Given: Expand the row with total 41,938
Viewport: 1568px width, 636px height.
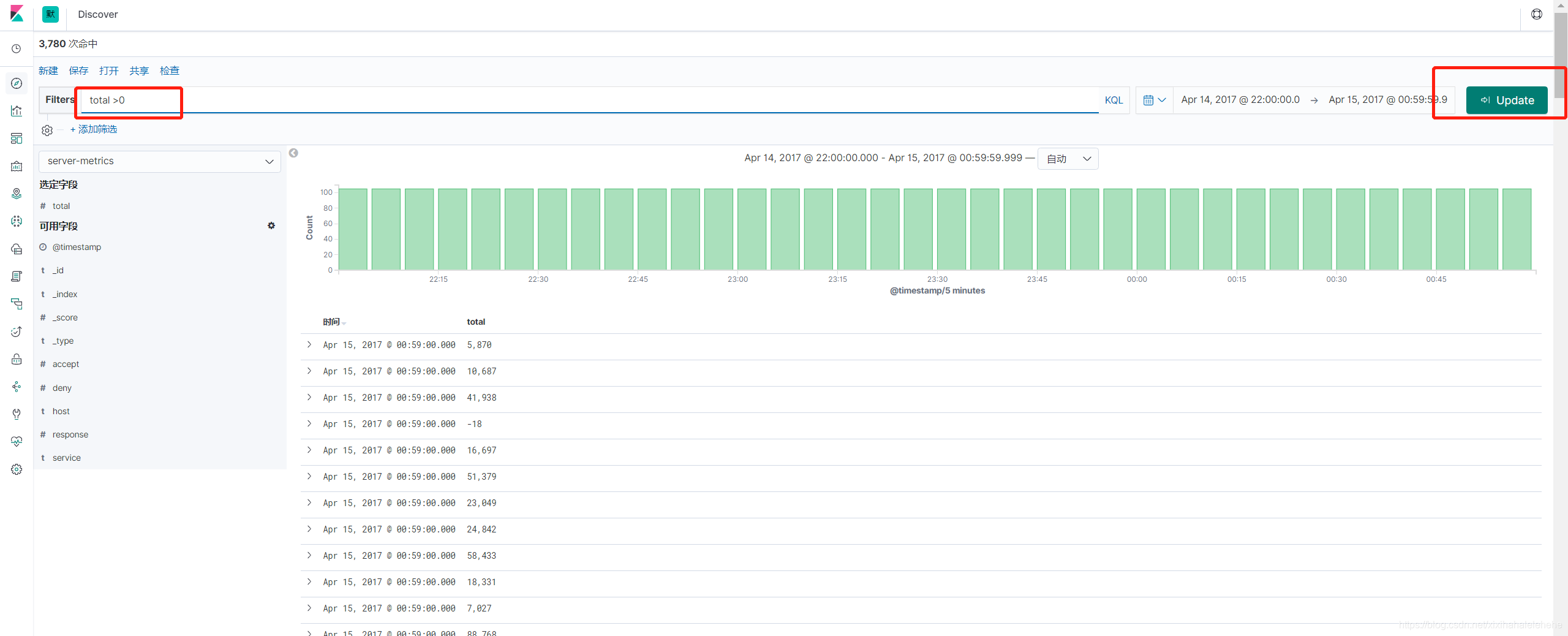Looking at the screenshot, I should click(309, 397).
